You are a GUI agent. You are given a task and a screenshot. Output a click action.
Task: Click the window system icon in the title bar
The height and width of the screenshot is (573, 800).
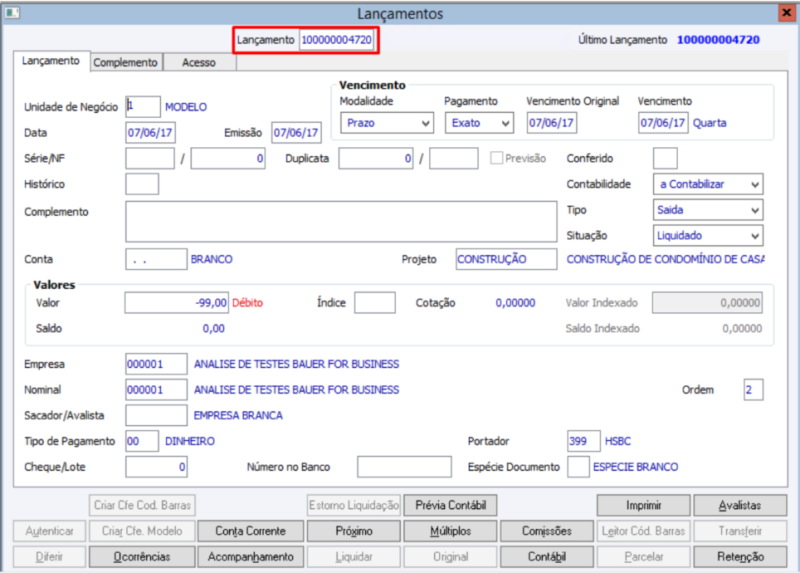pyautogui.click(x=12, y=13)
